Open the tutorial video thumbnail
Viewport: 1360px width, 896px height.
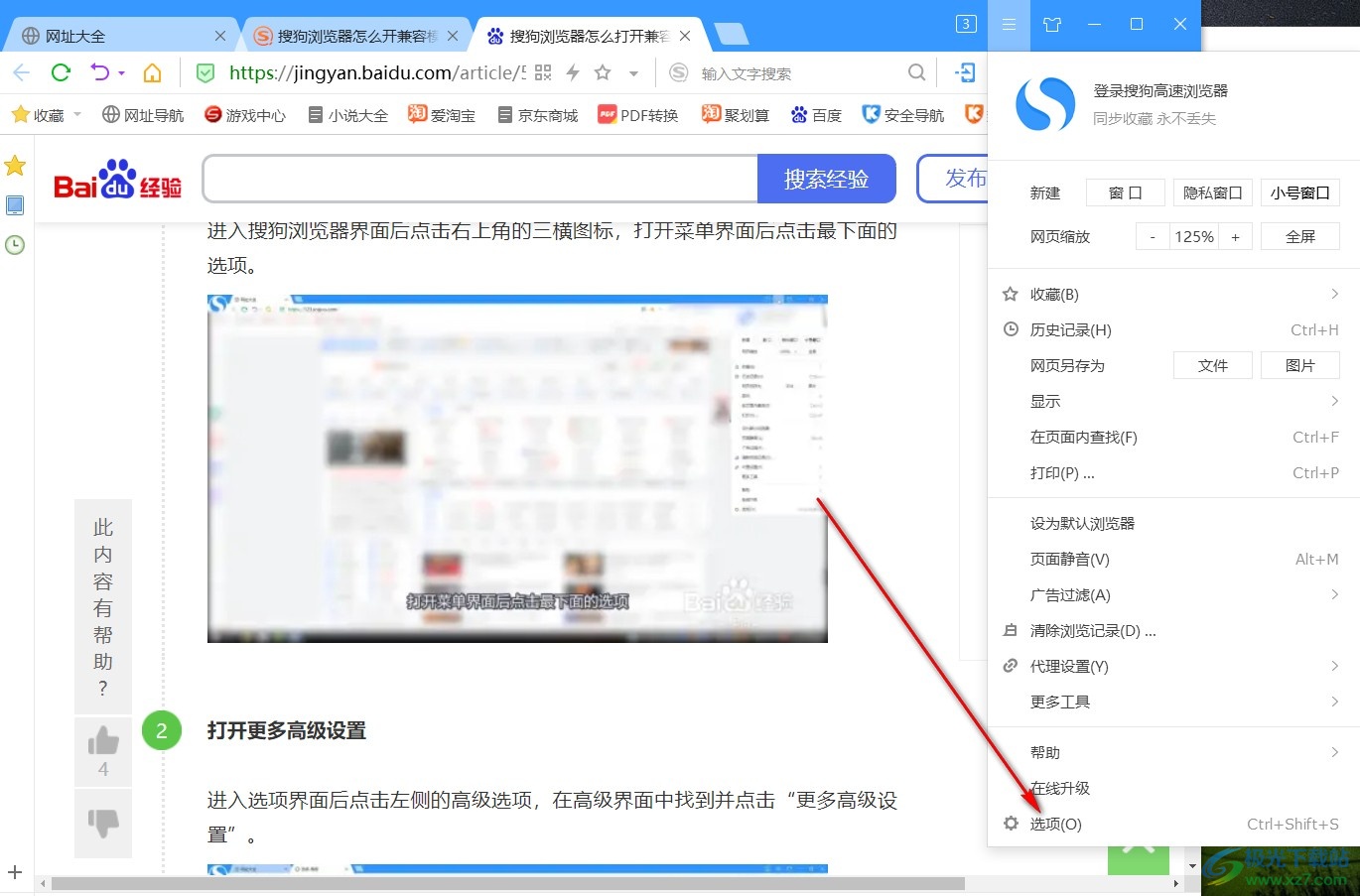[517, 468]
